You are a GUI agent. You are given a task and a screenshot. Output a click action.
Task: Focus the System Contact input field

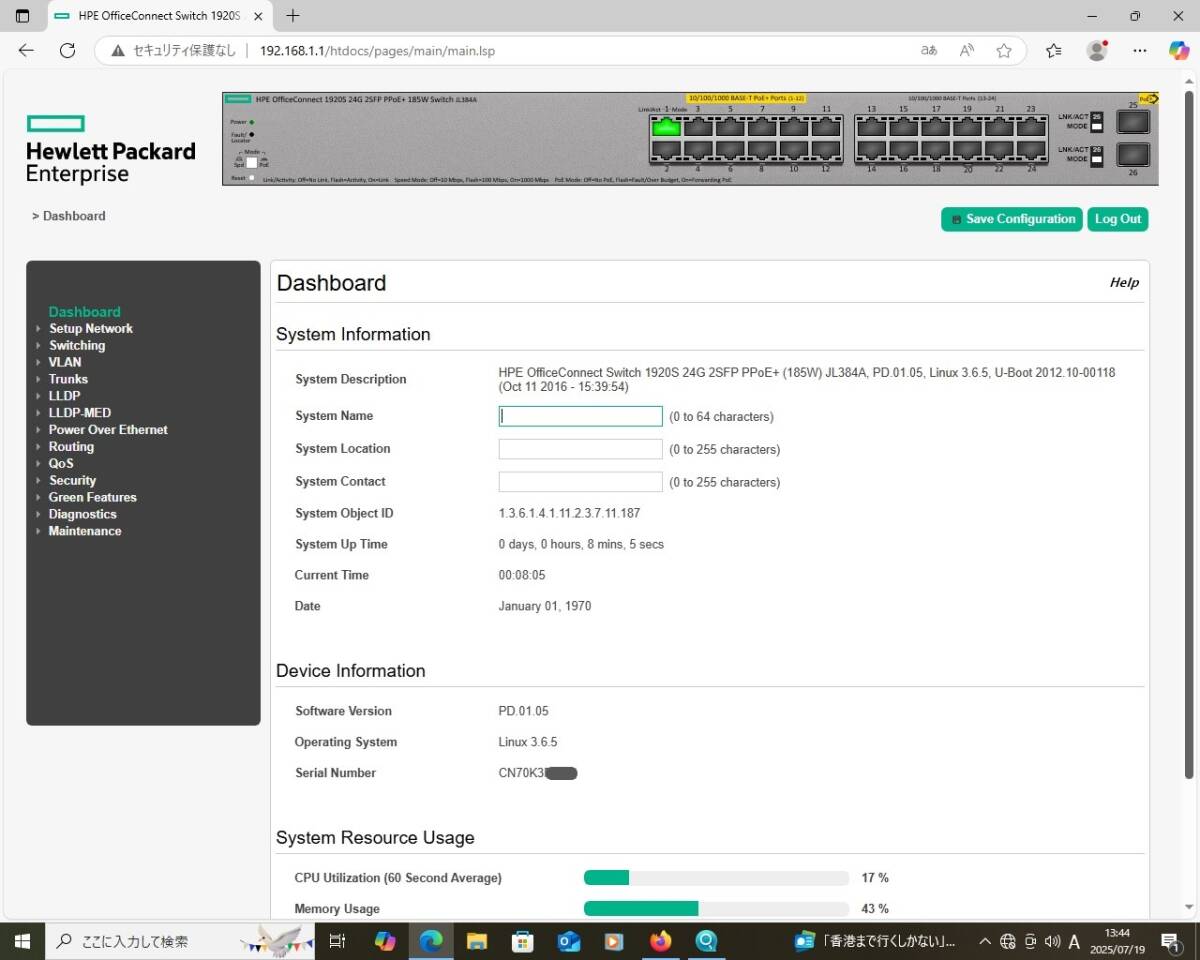pyautogui.click(x=580, y=482)
